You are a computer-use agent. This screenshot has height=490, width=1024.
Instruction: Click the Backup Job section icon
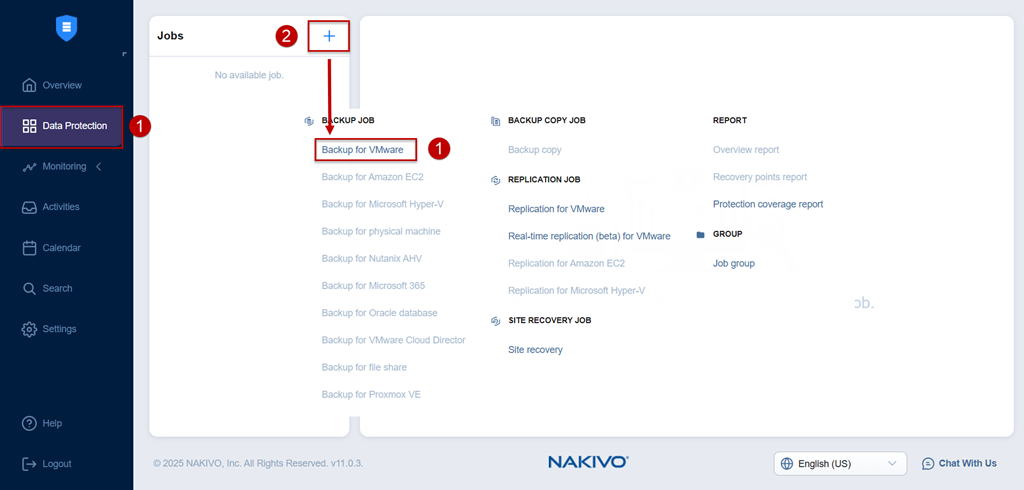click(309, 121)
